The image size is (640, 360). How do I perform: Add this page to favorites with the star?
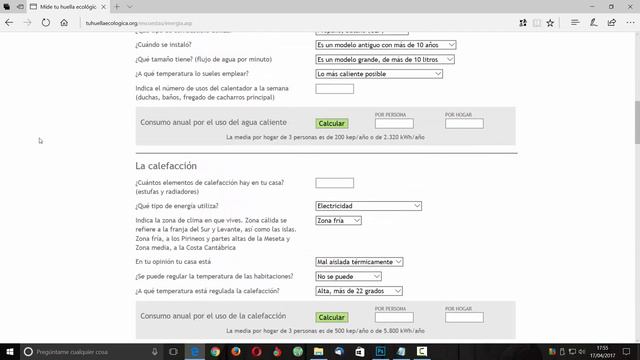(550, 23)
